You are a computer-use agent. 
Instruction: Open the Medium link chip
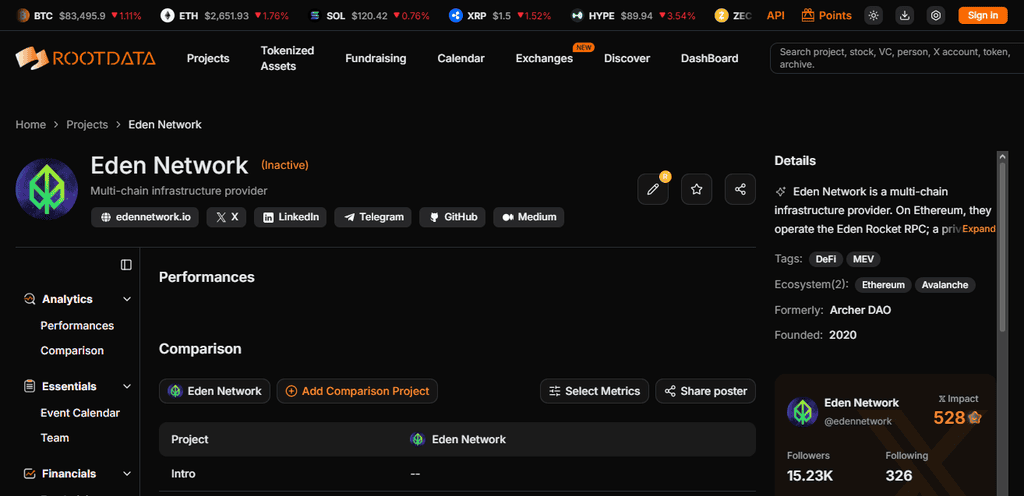tap(529, 217)
